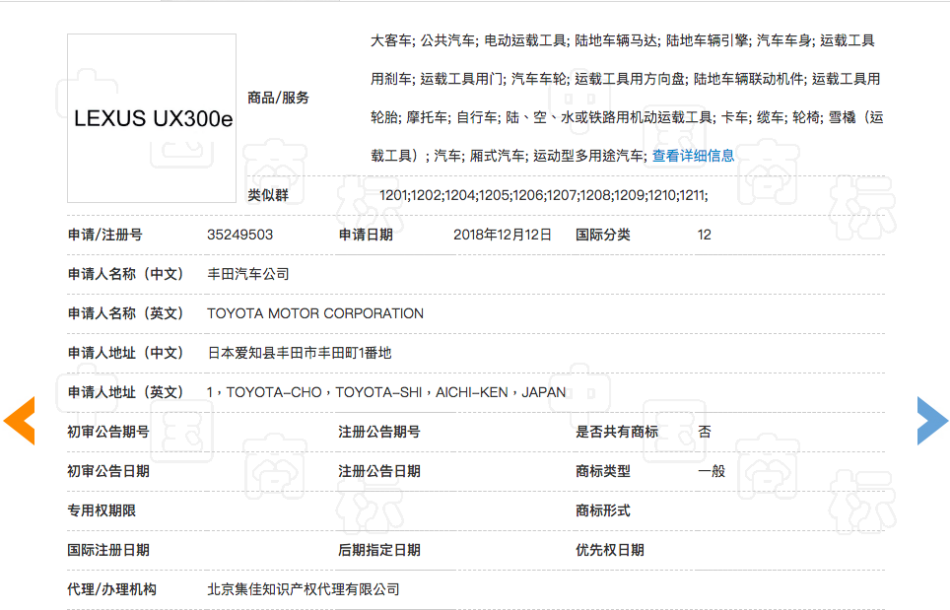Click the shared trademark value 否
Screen dimensions: 950x610
(x=704, y=432)
